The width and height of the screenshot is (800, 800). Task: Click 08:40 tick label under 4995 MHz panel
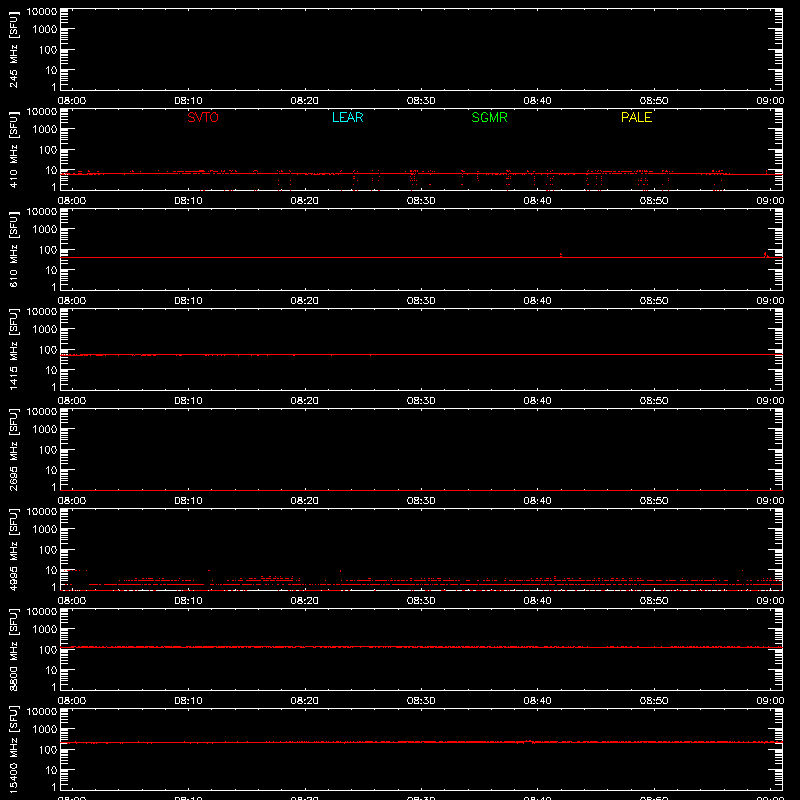[x=537, y=601]
